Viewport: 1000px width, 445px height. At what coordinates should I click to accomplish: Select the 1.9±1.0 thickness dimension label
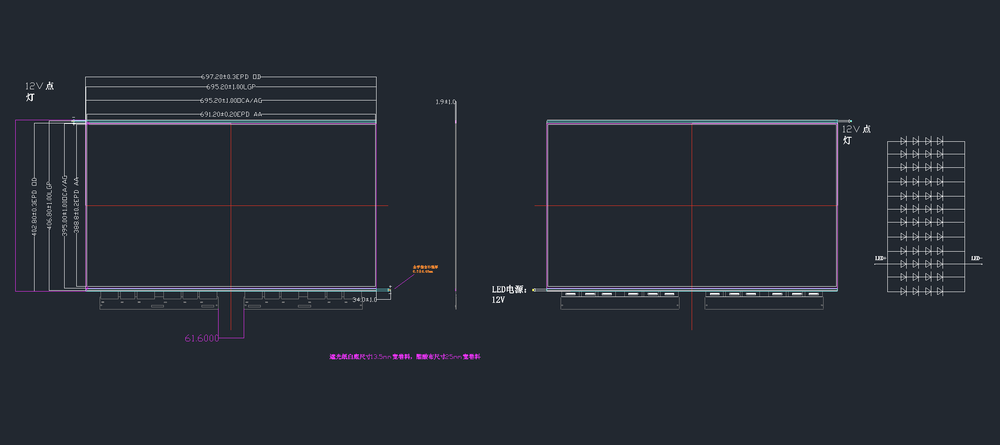[x=446, y=102]
